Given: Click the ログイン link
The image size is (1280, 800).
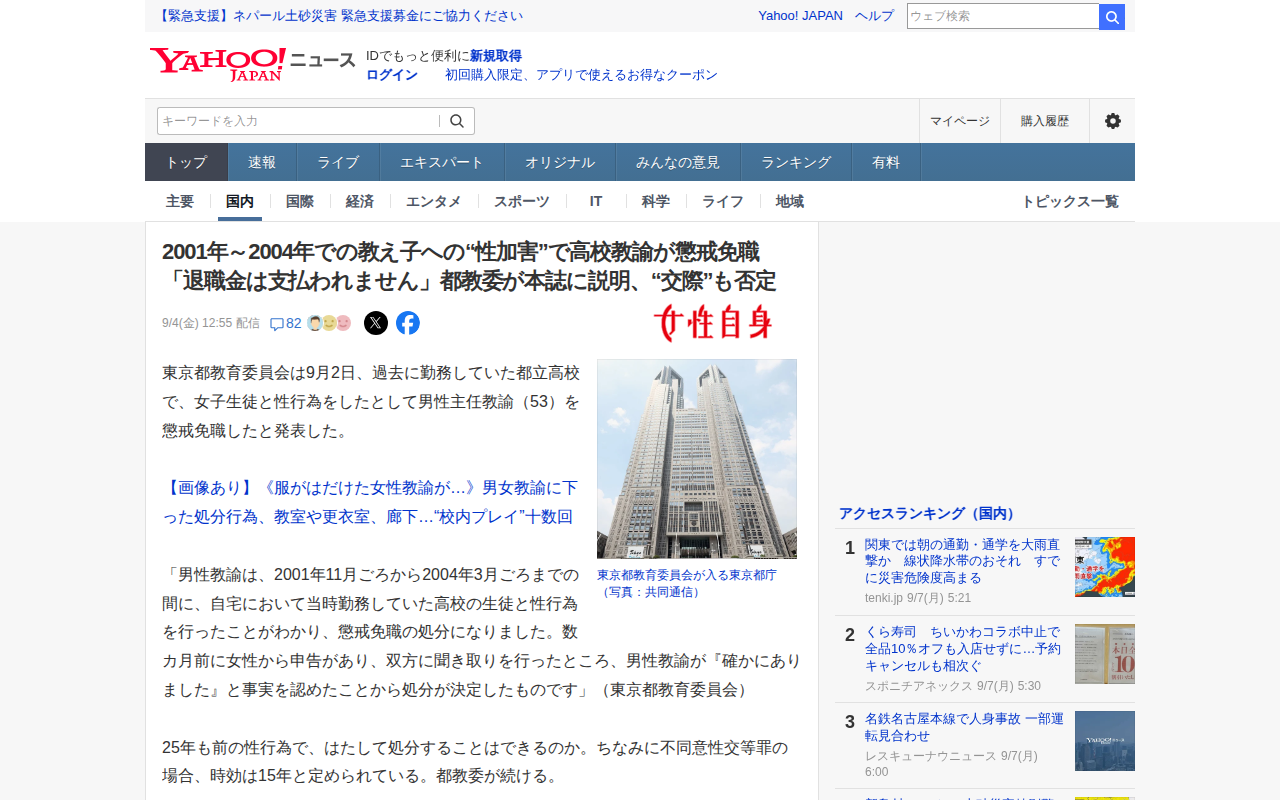Looking at the screenshot, I should pyautogui.click(x=392, y=75).
